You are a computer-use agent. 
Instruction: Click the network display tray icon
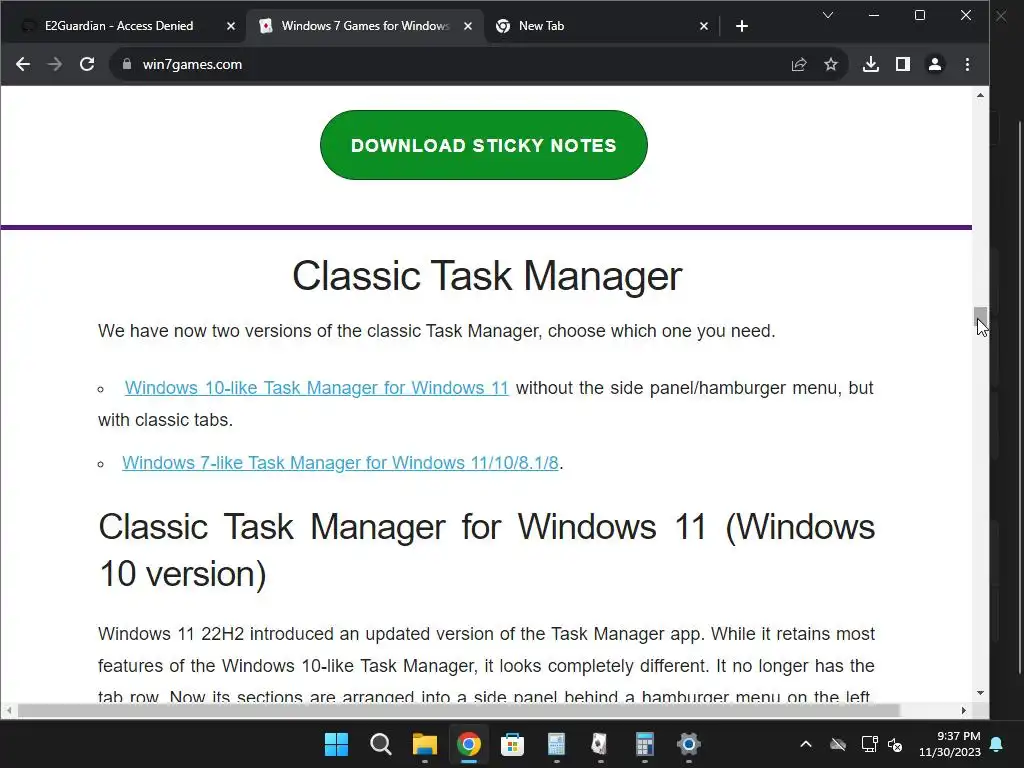pos(869,744)
